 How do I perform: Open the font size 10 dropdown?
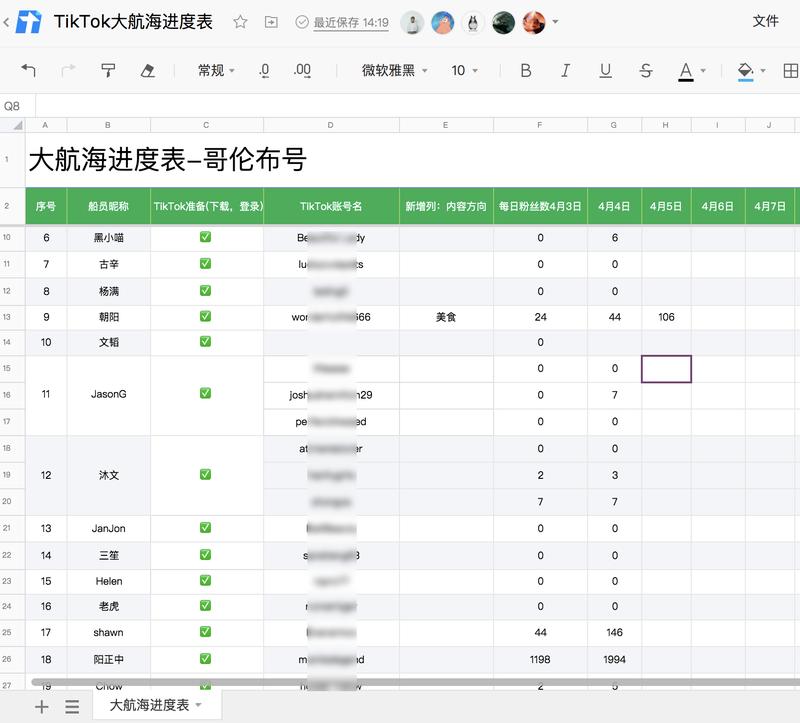[x=464, y=70]
